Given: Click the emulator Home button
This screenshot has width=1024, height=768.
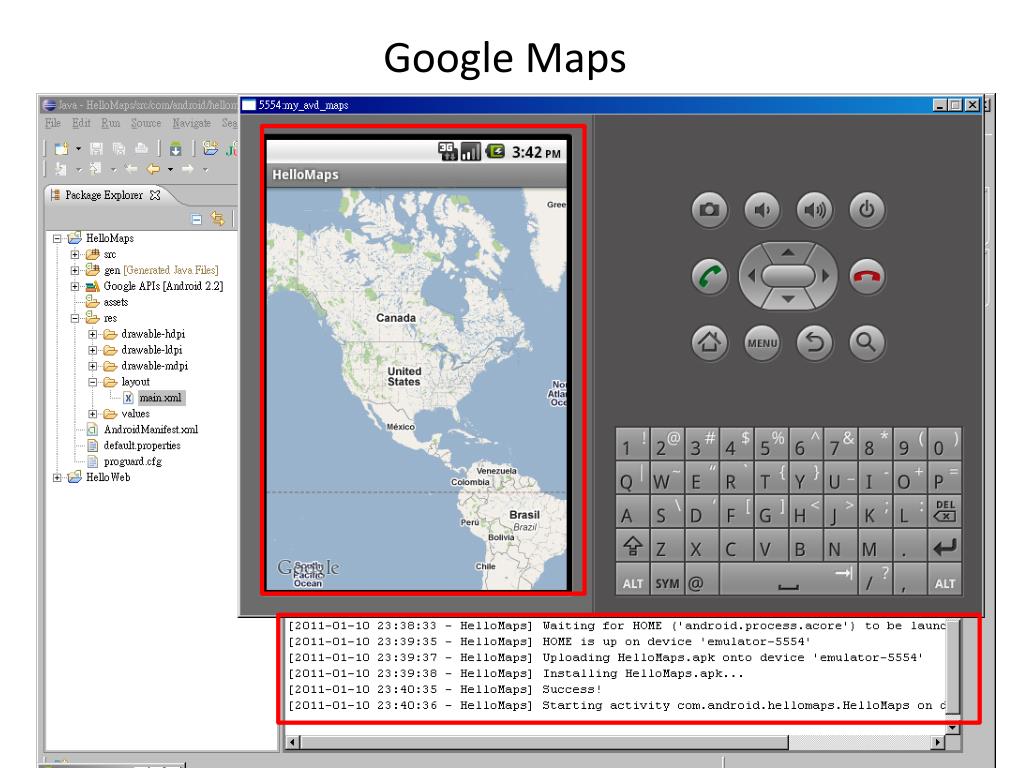Looking at the screenshot, I should [709, 342].
